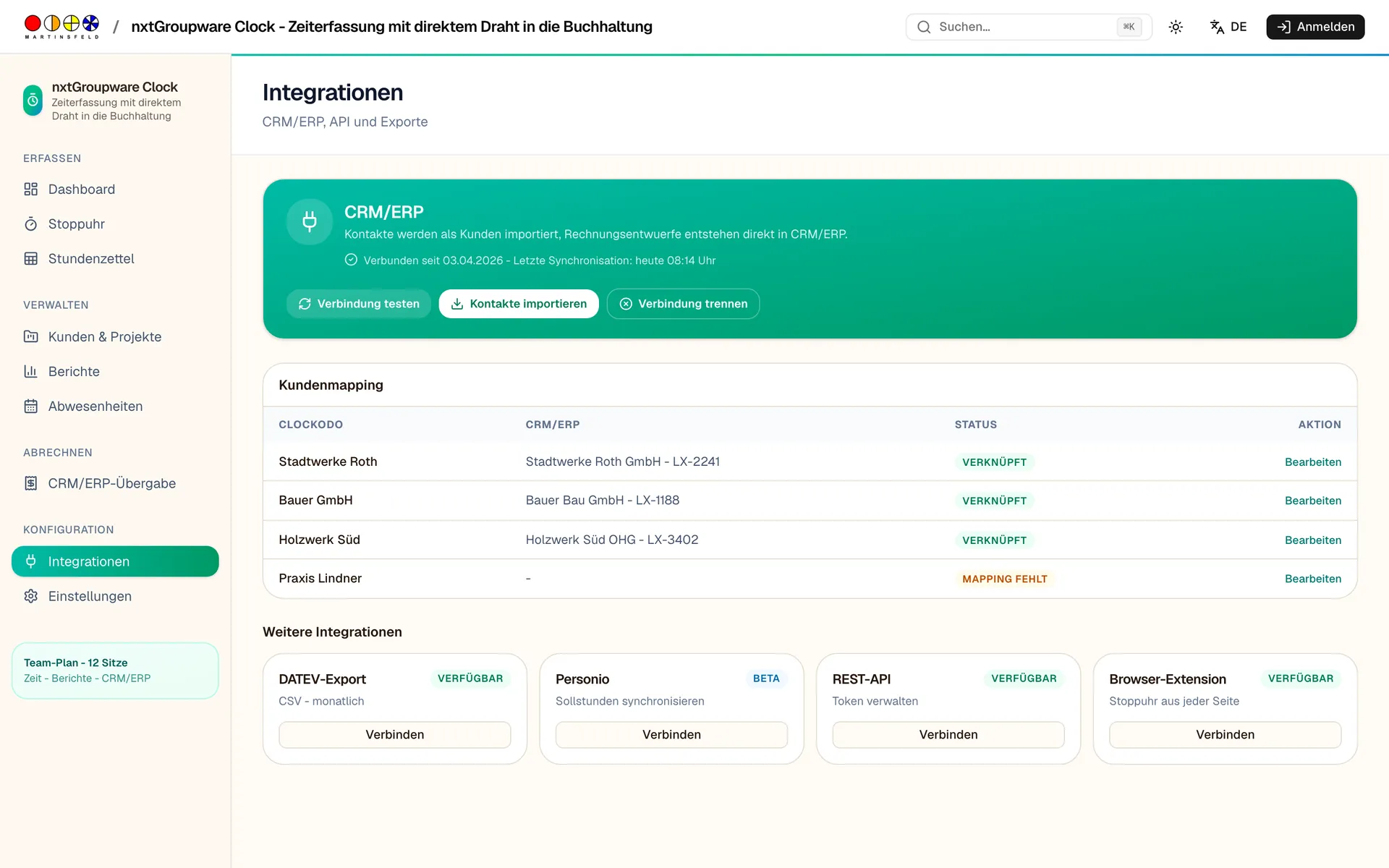
Task: Click the login arrow icon in Anmelden
Action: click(1283, 27)
